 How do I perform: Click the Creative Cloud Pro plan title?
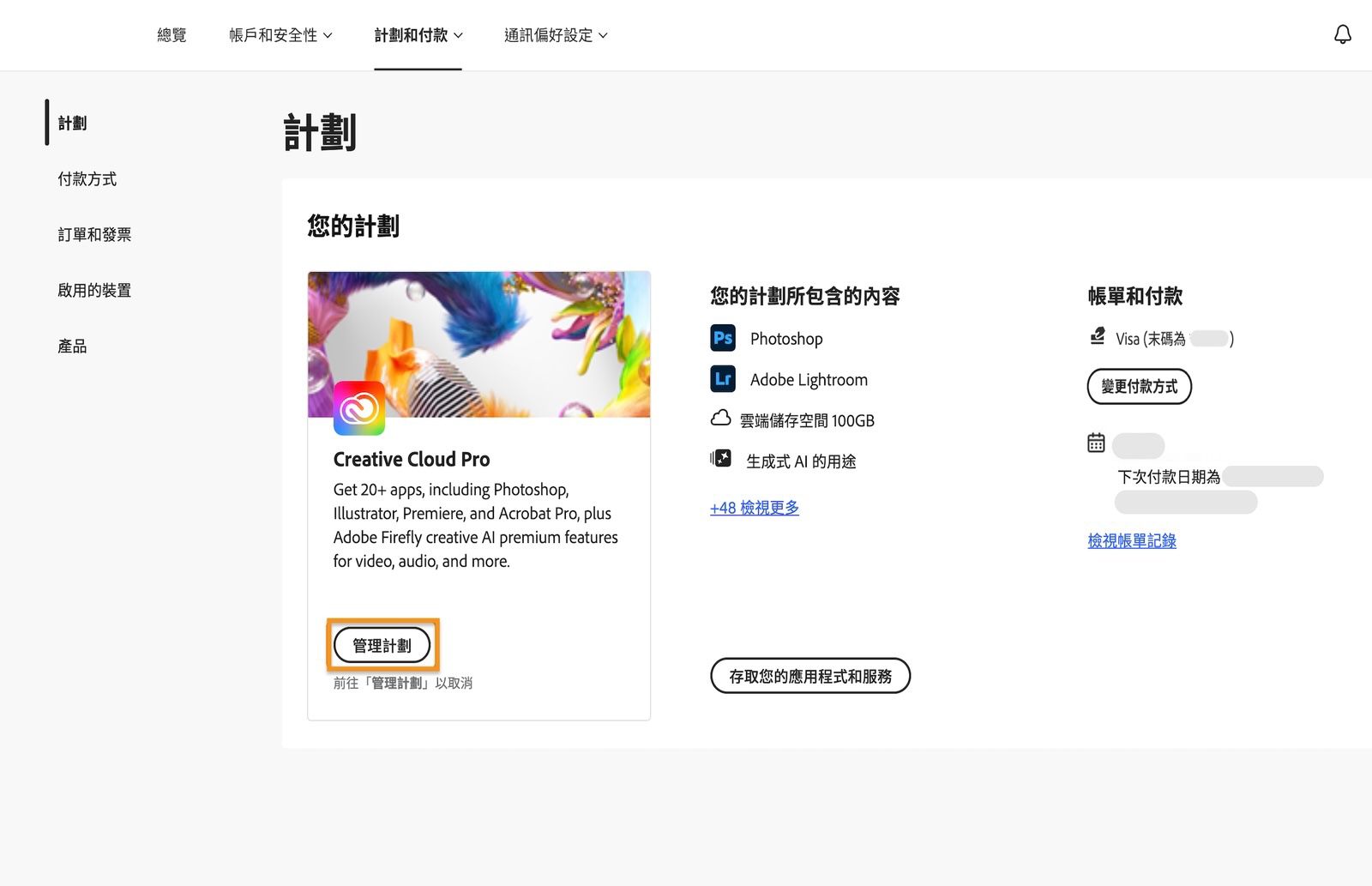pos(412,460)
